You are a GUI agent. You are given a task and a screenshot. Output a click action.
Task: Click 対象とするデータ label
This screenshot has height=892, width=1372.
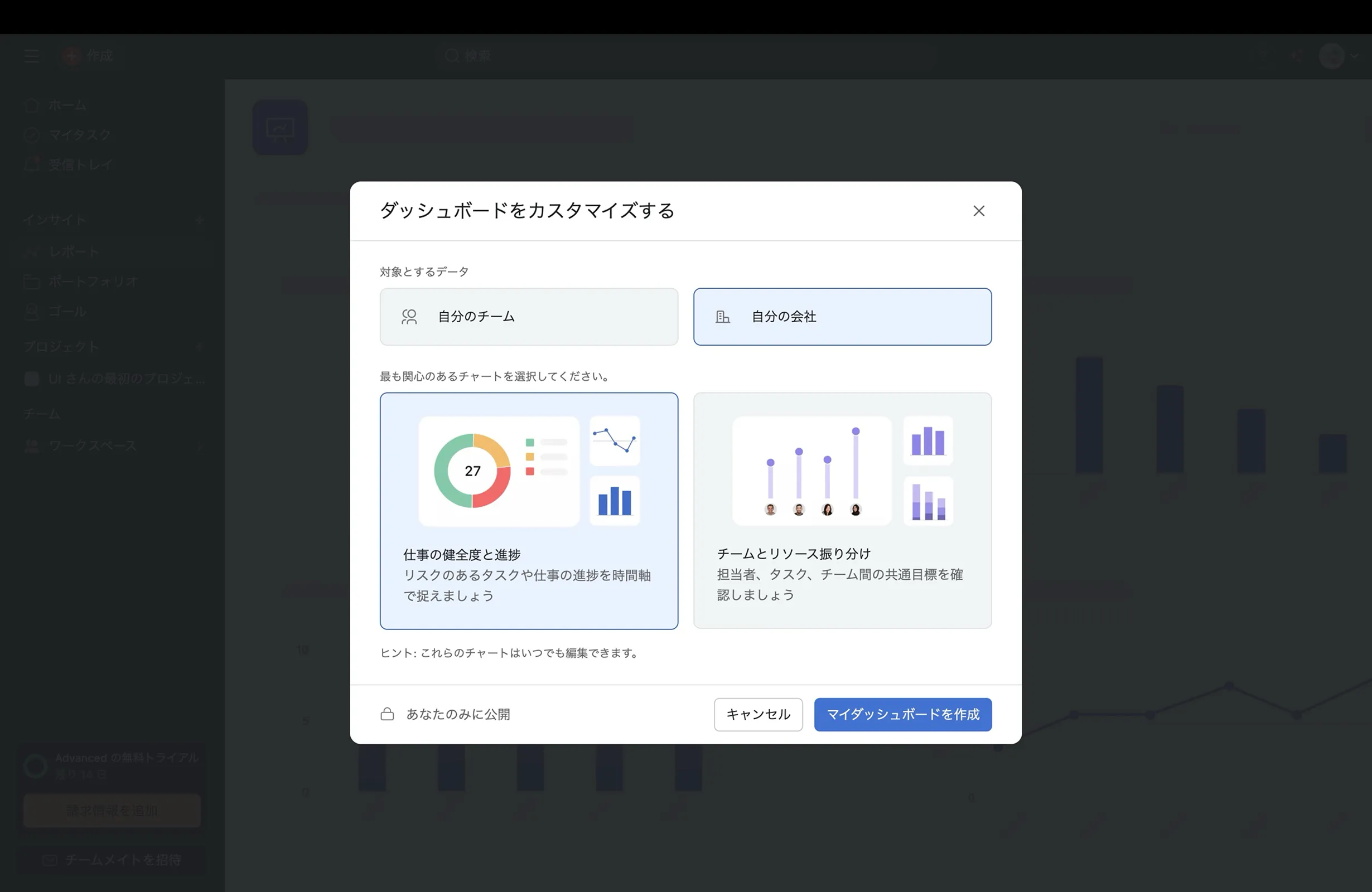click(x=424, y=272)
